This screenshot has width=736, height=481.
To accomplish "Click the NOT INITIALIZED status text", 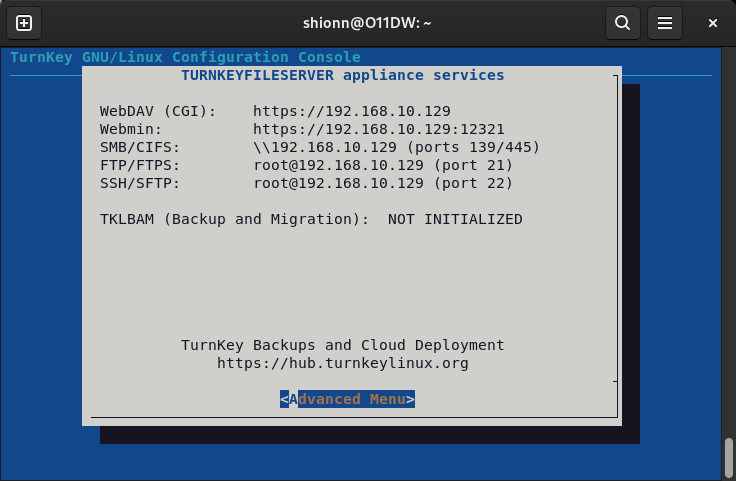I will [455, 219].
